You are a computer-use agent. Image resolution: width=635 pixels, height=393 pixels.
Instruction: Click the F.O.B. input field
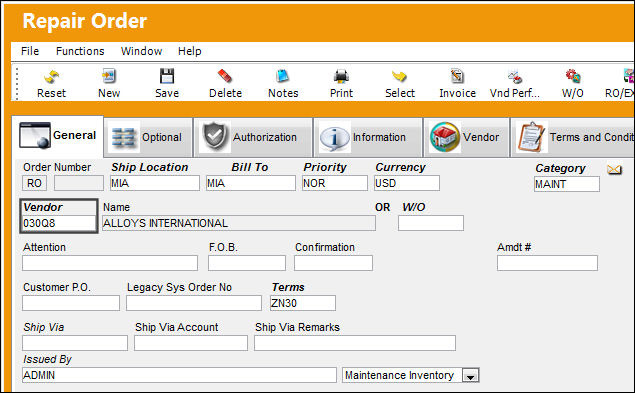pos(247,263)
